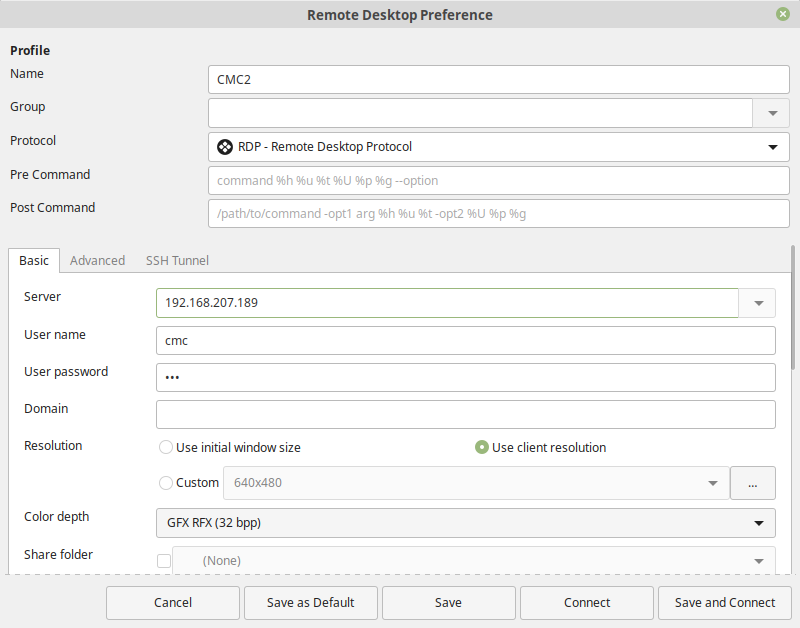Expand the Group dropdown arrow
This screenshot has width=800, height=628.
pyautogui.click(x=772, y=113)
